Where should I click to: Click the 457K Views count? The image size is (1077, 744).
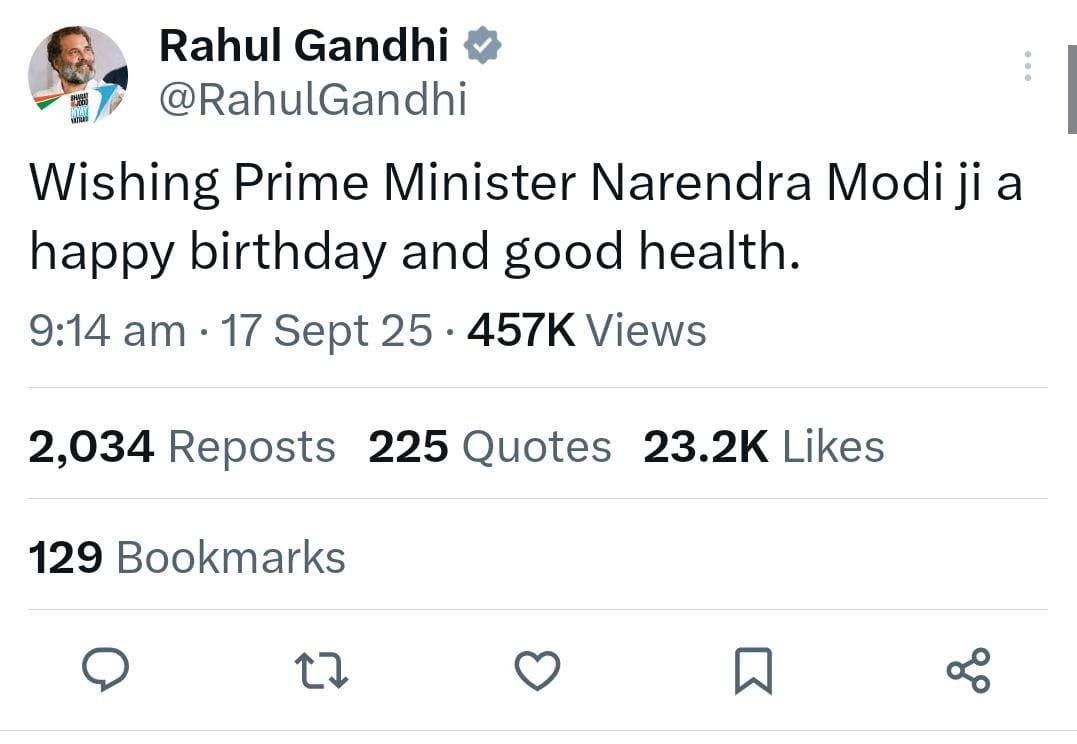click(x=586, y=330)
